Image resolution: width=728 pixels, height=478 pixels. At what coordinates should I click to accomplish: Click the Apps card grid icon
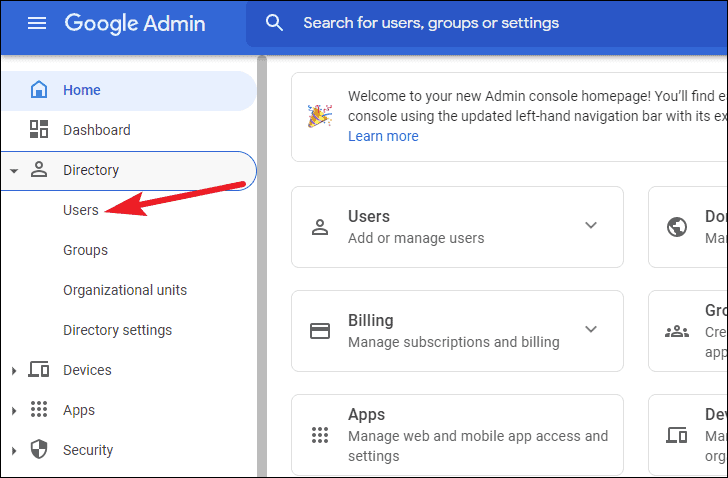click(x=320, y=435)
